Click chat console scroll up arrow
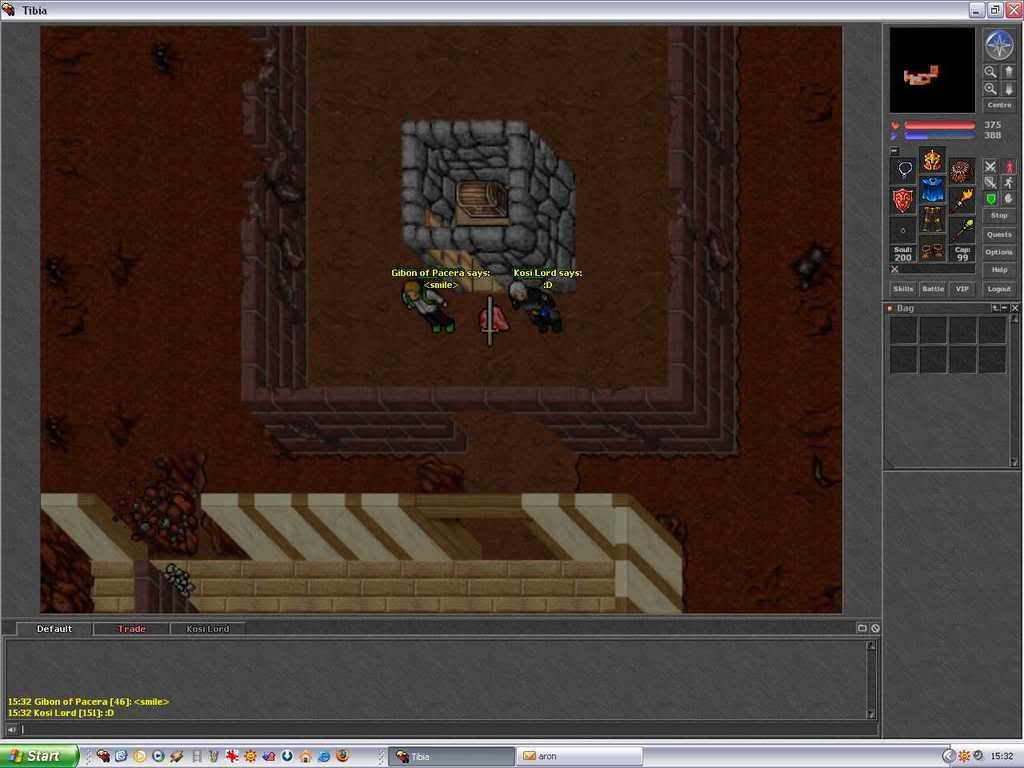This screenshot has width=1024, height=768. [871, 645]
